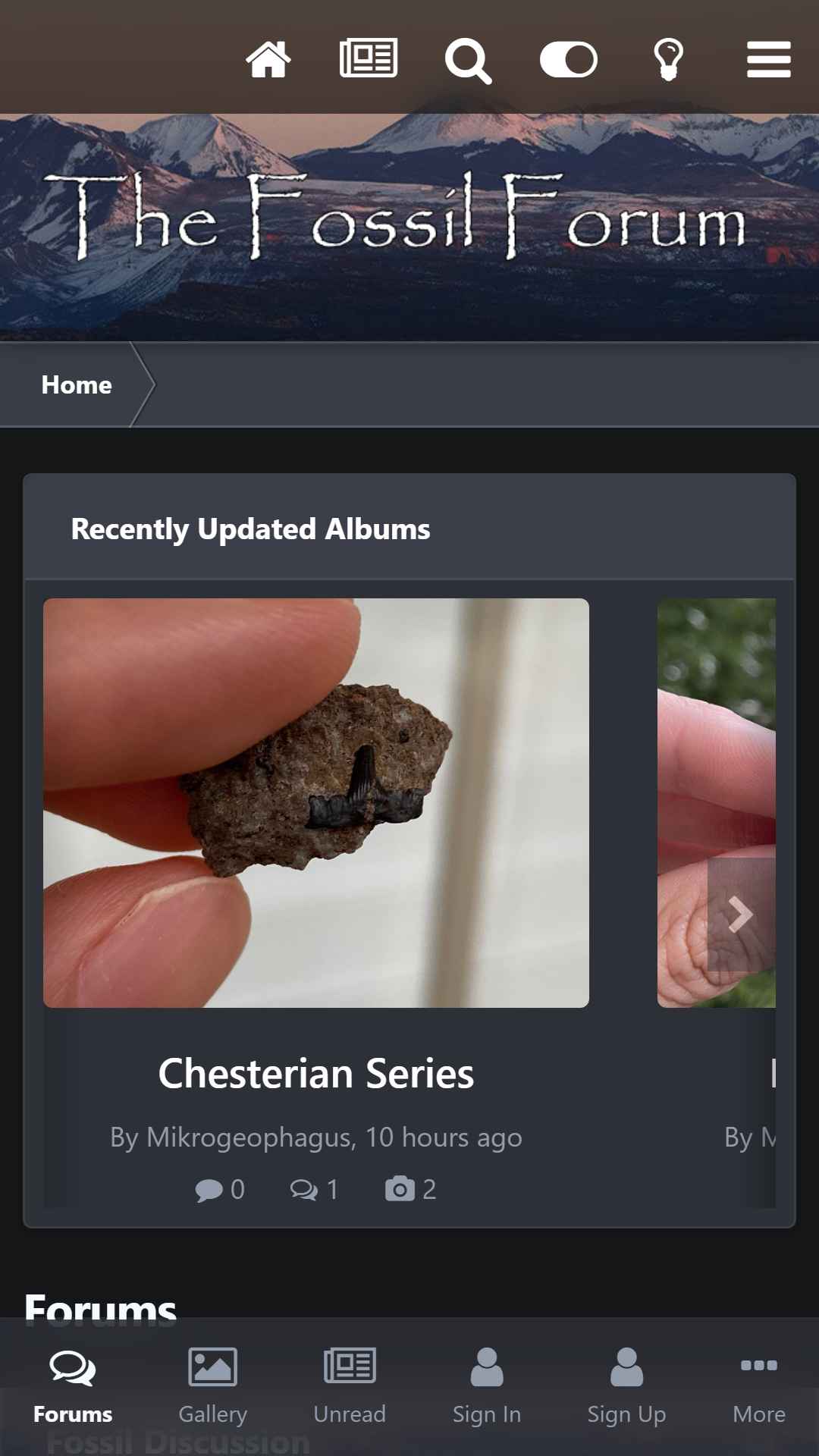Viewport: 819px width, 1456px height.
Task: Go to home via house icon
Action: (268, 59)
